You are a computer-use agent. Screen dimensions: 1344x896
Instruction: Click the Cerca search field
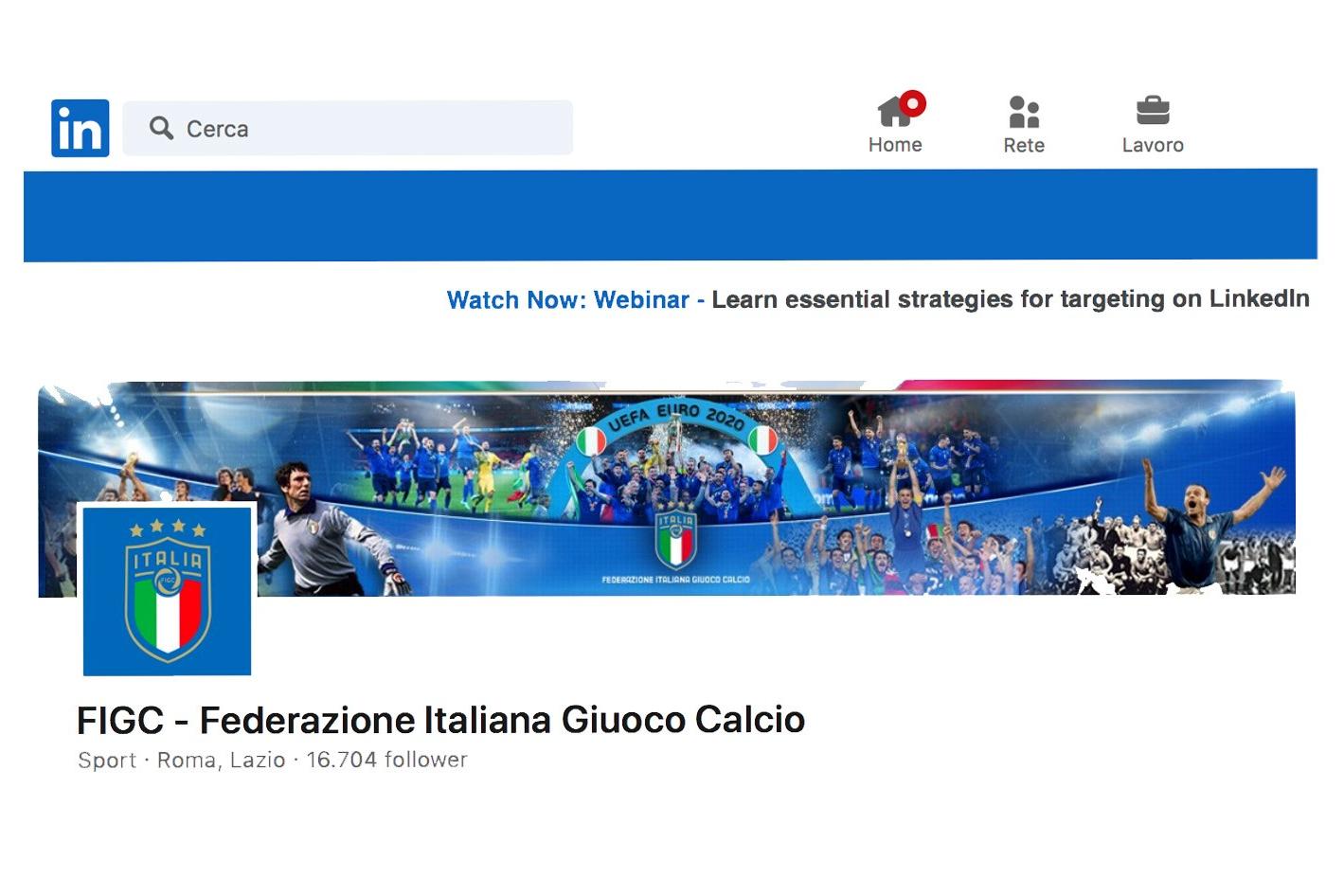[x=348, y=128]
